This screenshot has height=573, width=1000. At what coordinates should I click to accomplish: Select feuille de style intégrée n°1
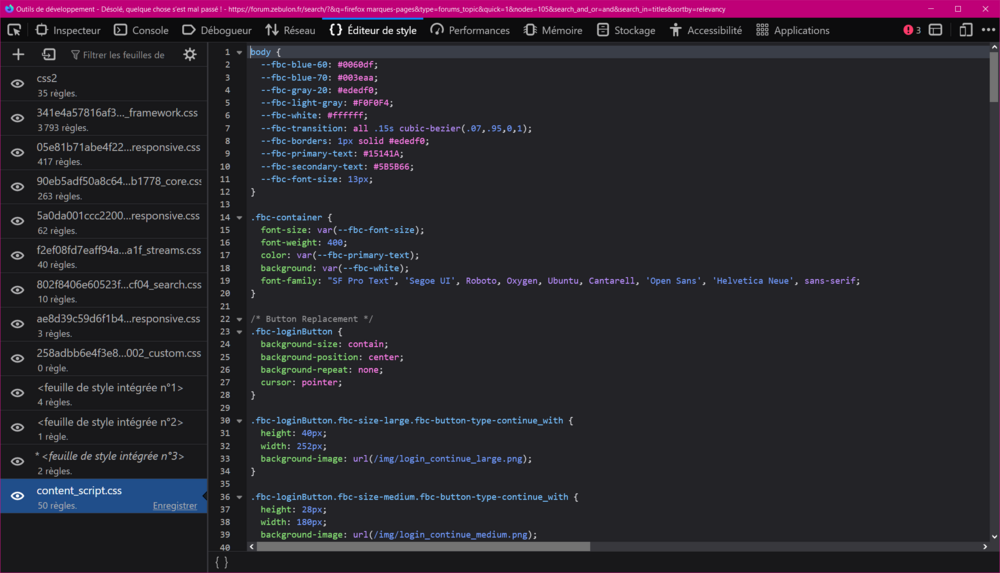click(103, 393)
